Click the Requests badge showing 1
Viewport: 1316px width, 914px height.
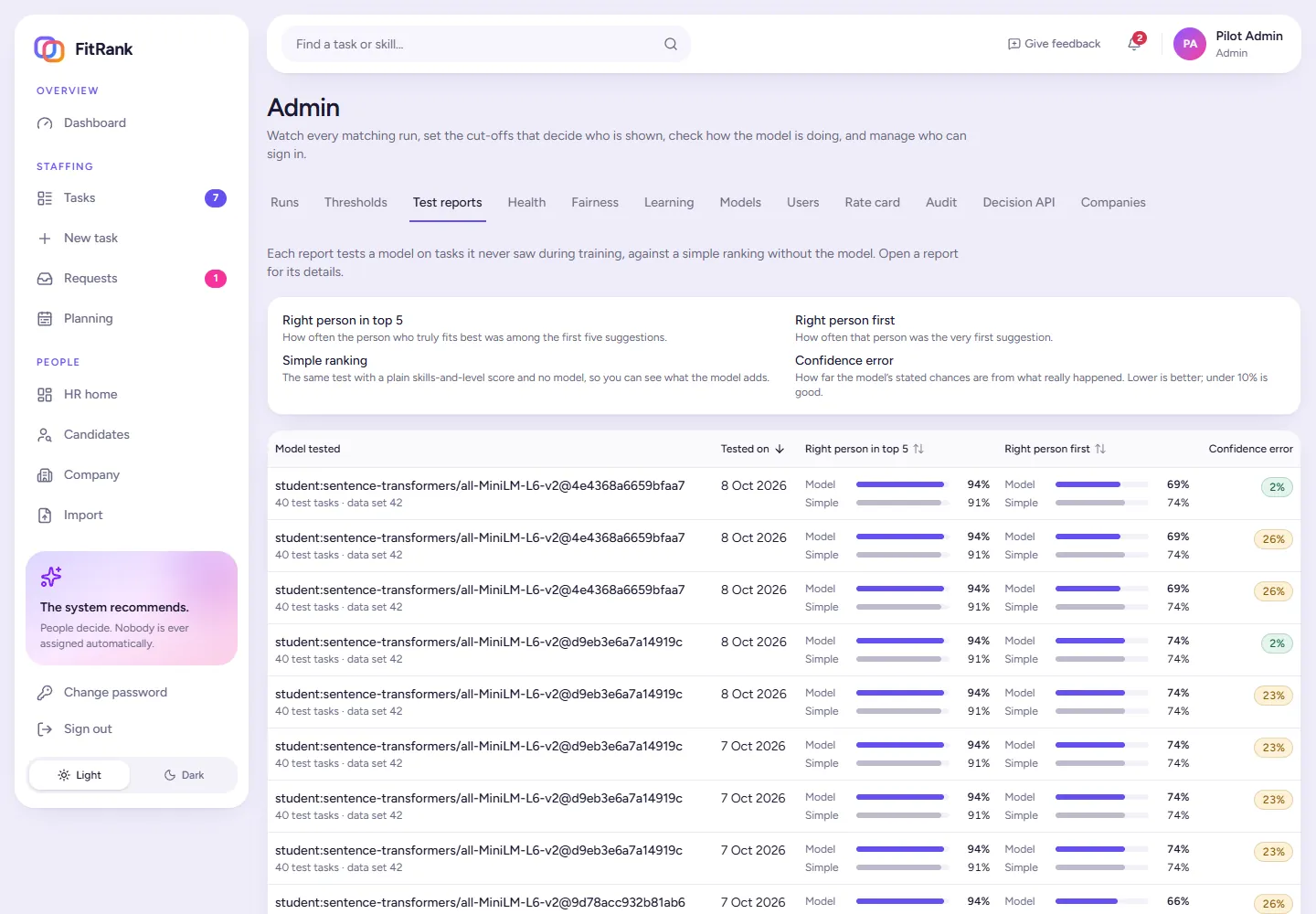[x=216, y=279]
